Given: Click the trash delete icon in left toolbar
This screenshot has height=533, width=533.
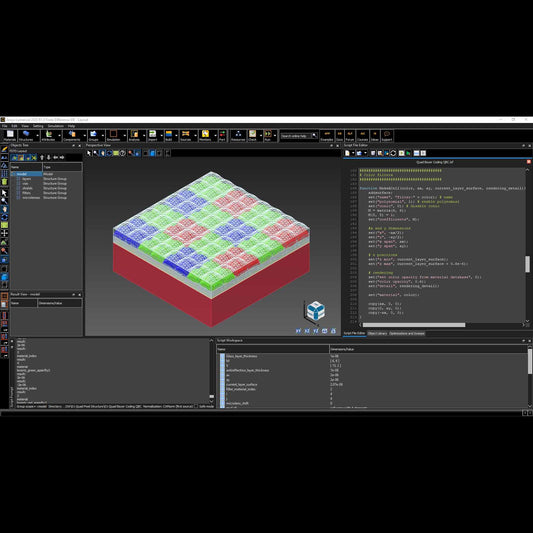Looking at the screenshot, I should click(4, 182).
